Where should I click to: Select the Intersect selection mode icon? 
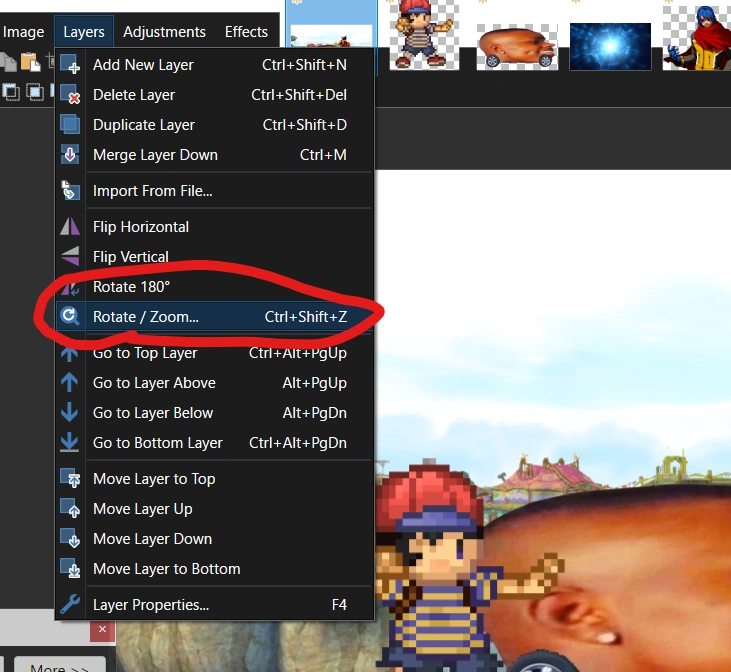pyautogui.click(x=34, y=92)
